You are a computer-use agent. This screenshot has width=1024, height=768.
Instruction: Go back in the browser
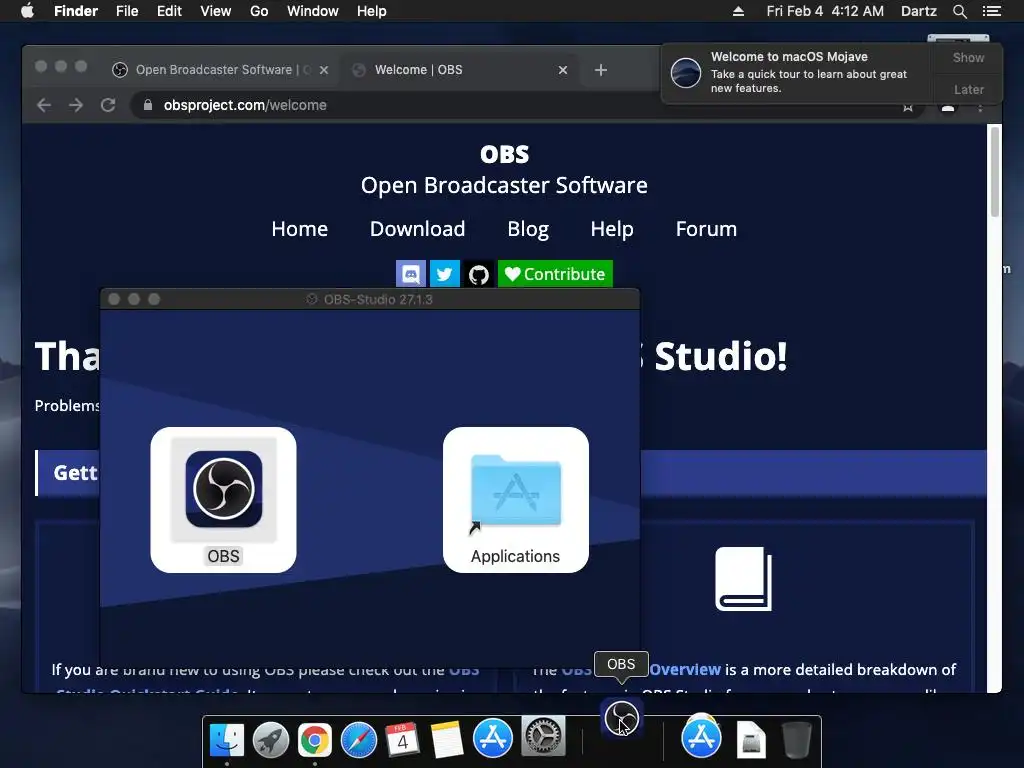click(44, 105)
